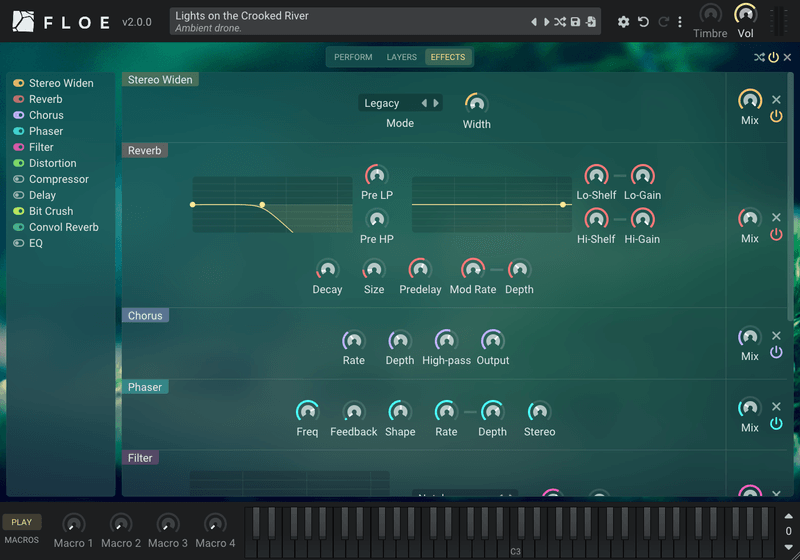Viewport: 800px width, 560px height.
Task: Toggle the Compressor effect switch in list
Action: tap(19, 179)
